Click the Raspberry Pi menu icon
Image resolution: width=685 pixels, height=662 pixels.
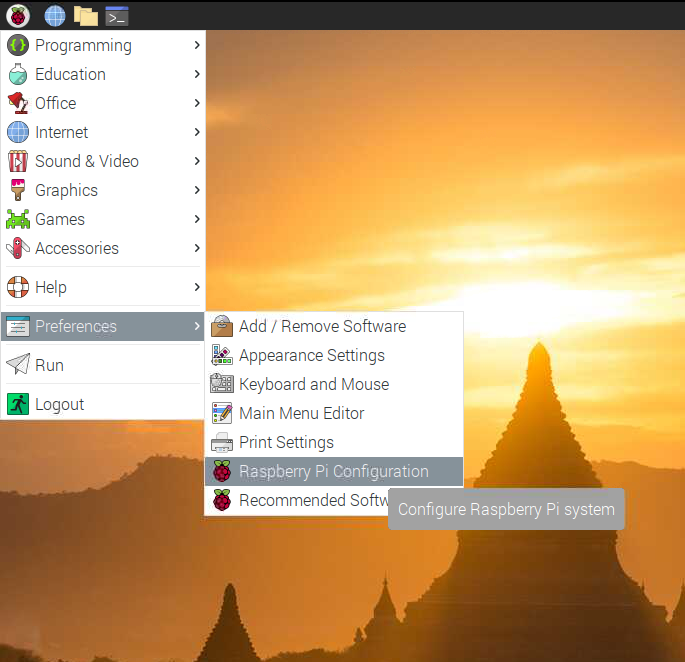click(18, 15)
